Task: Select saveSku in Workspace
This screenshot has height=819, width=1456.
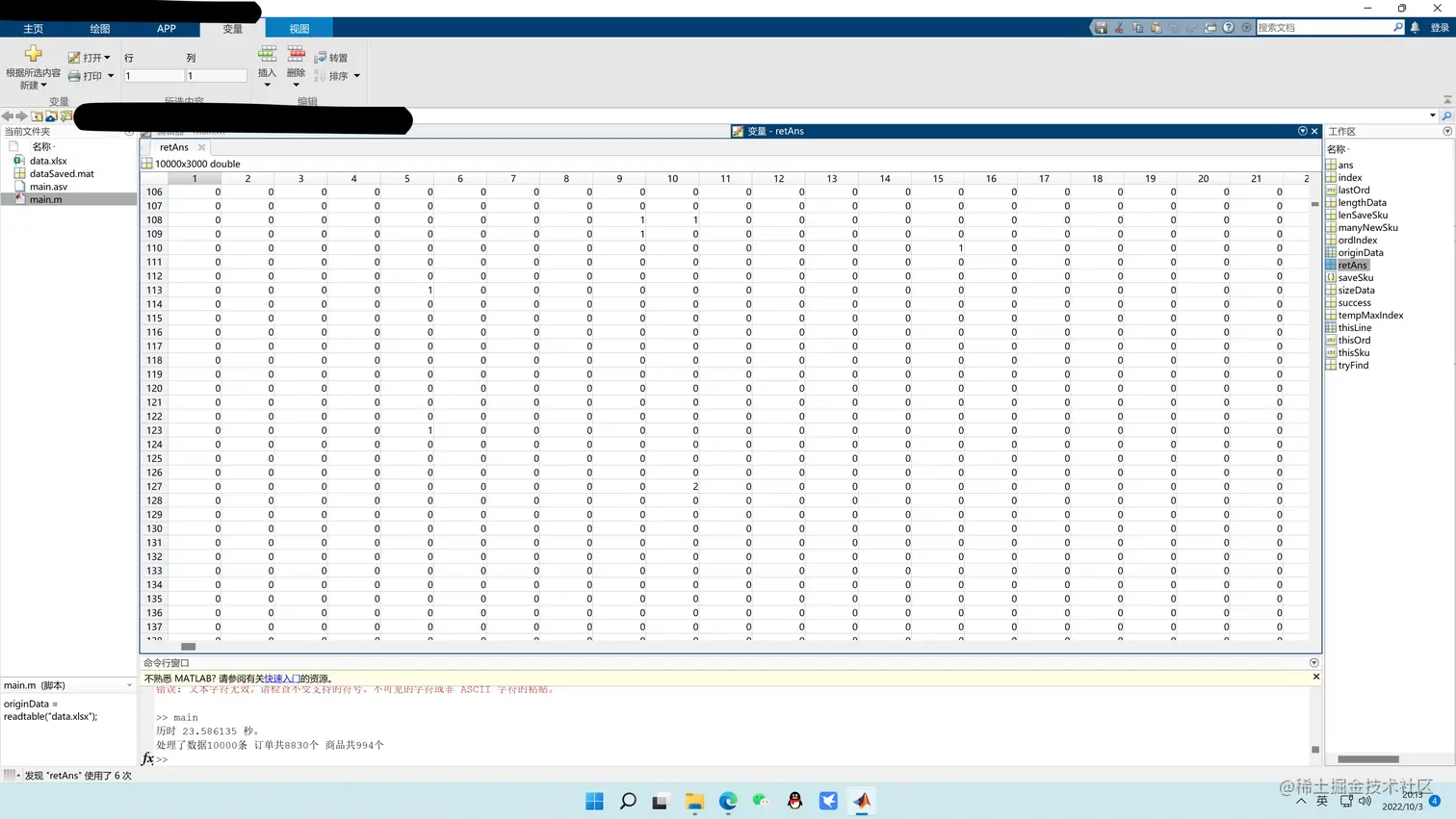Action: point(1355,277)
